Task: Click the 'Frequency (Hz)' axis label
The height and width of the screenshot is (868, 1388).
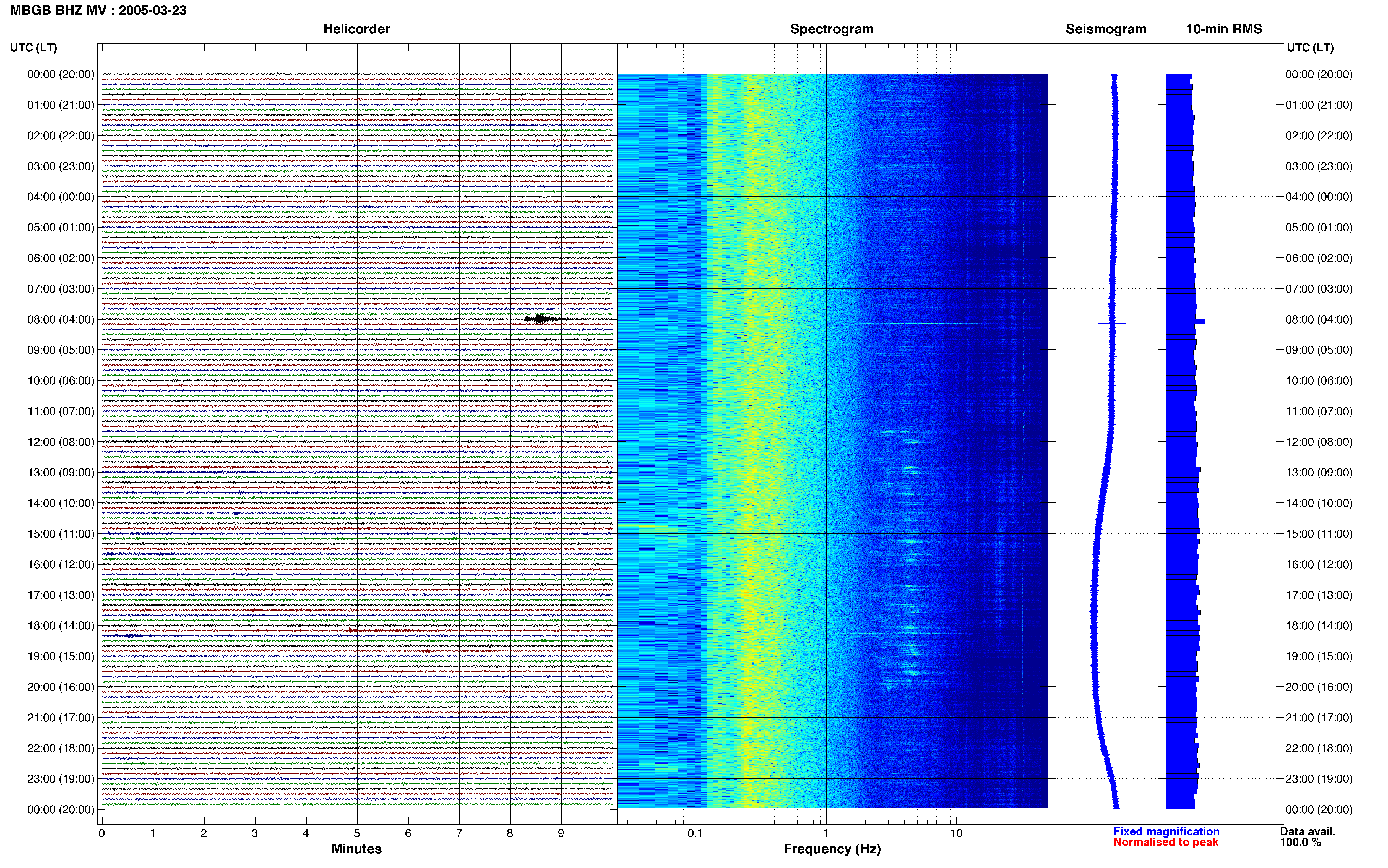Action: click(x=832, y=848)
